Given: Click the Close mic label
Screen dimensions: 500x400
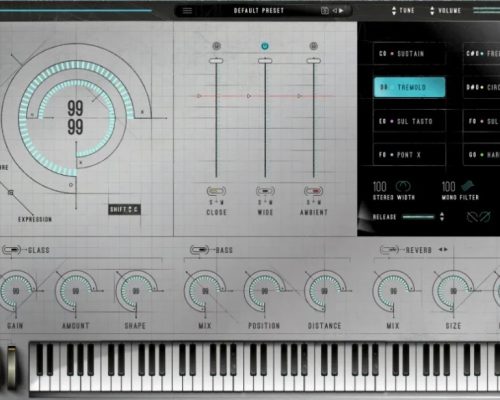Looking at the screenshot, I should pos(216,212).
